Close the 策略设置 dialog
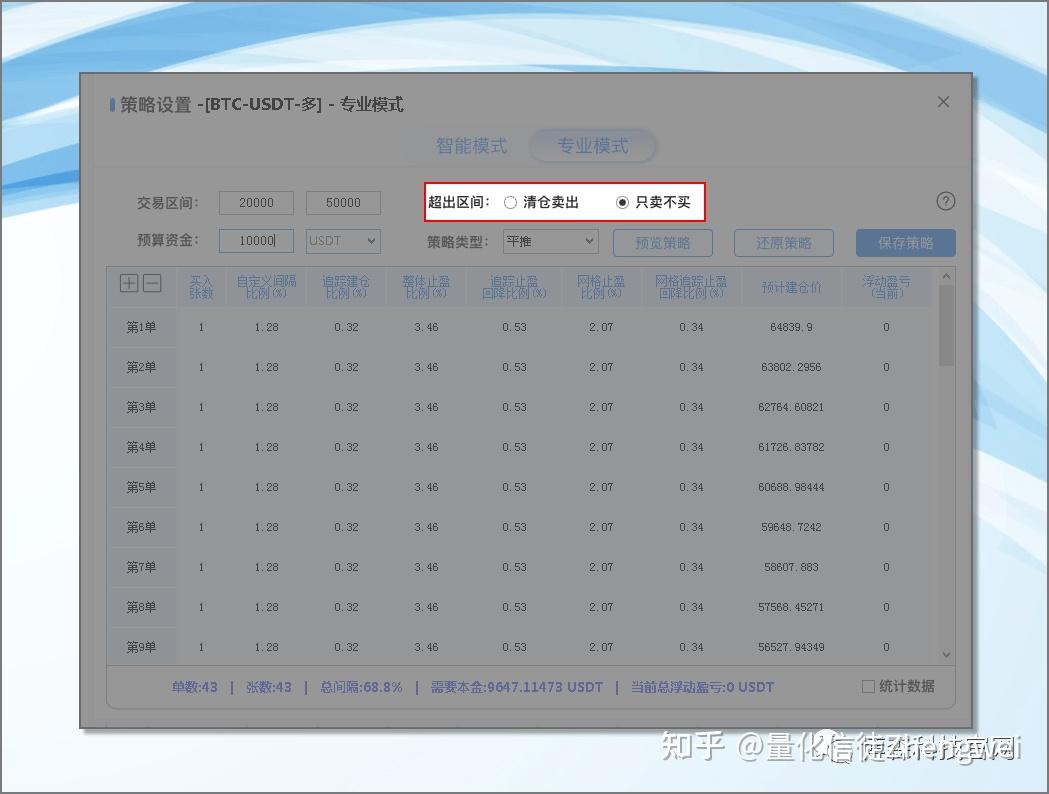This screenshot has height=794, width=1049. tap(943, 102)
